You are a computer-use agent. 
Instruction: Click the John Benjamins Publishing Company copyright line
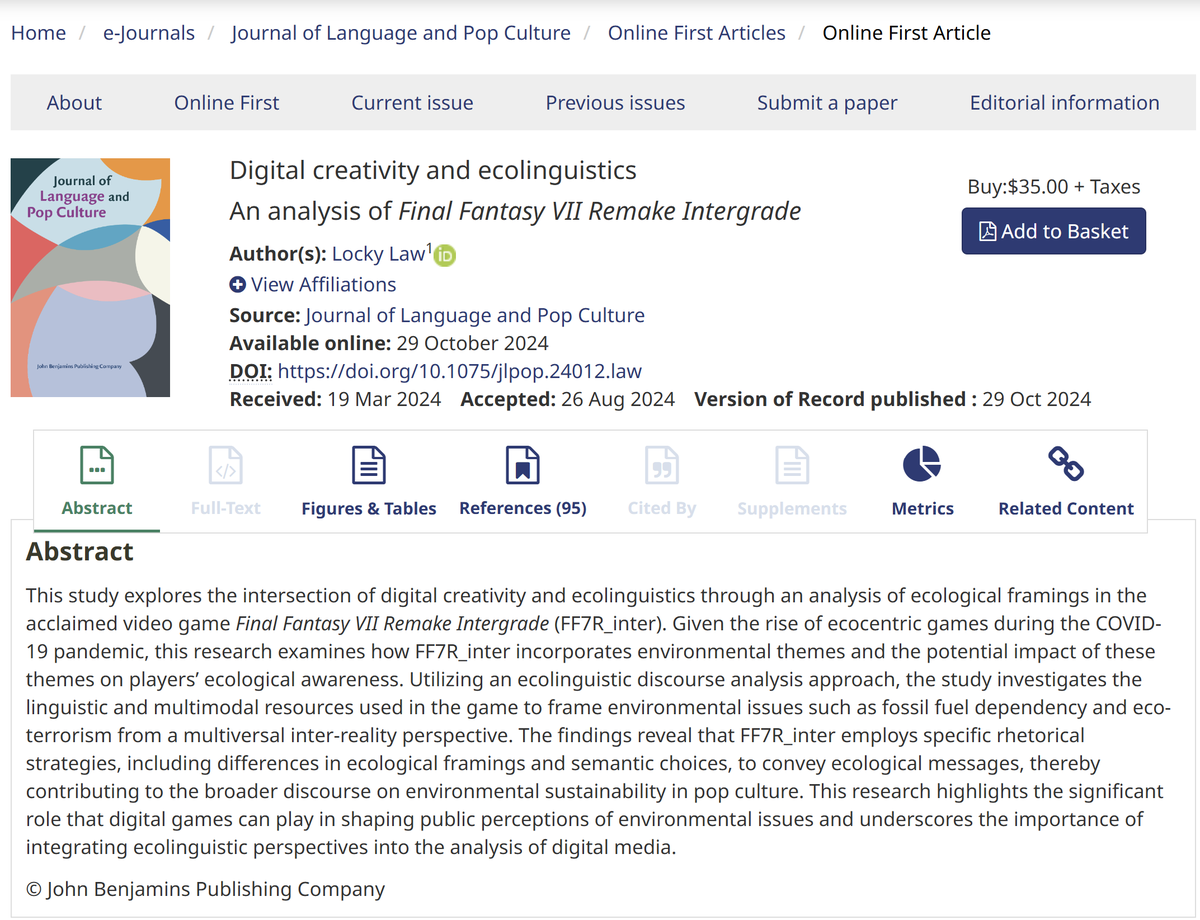pyautogui.click(x=206, y=889)
